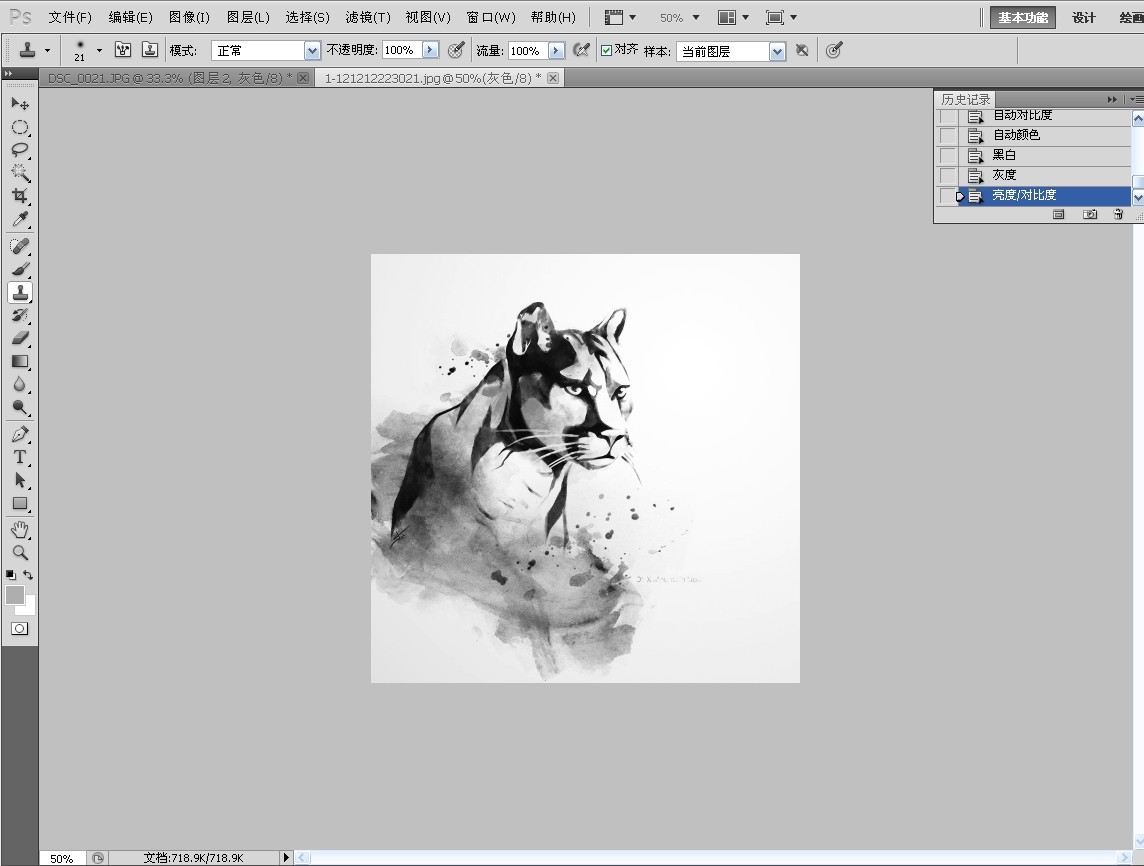Select the Lasso tool
This screenshot has width=1144, height=866.
coord(20,150)
